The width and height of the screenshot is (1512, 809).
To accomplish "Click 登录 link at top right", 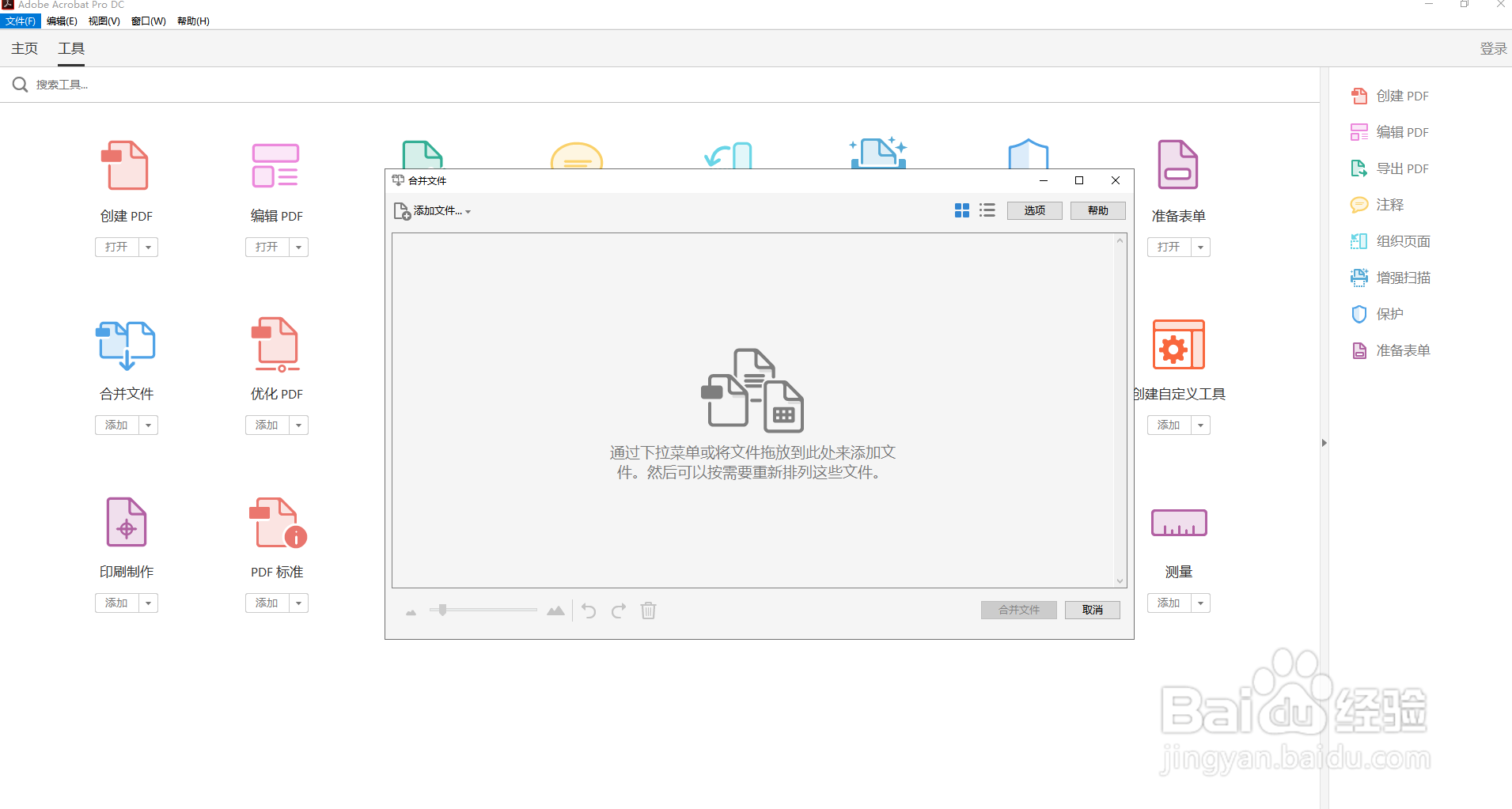I will (x=1494, y=48).
